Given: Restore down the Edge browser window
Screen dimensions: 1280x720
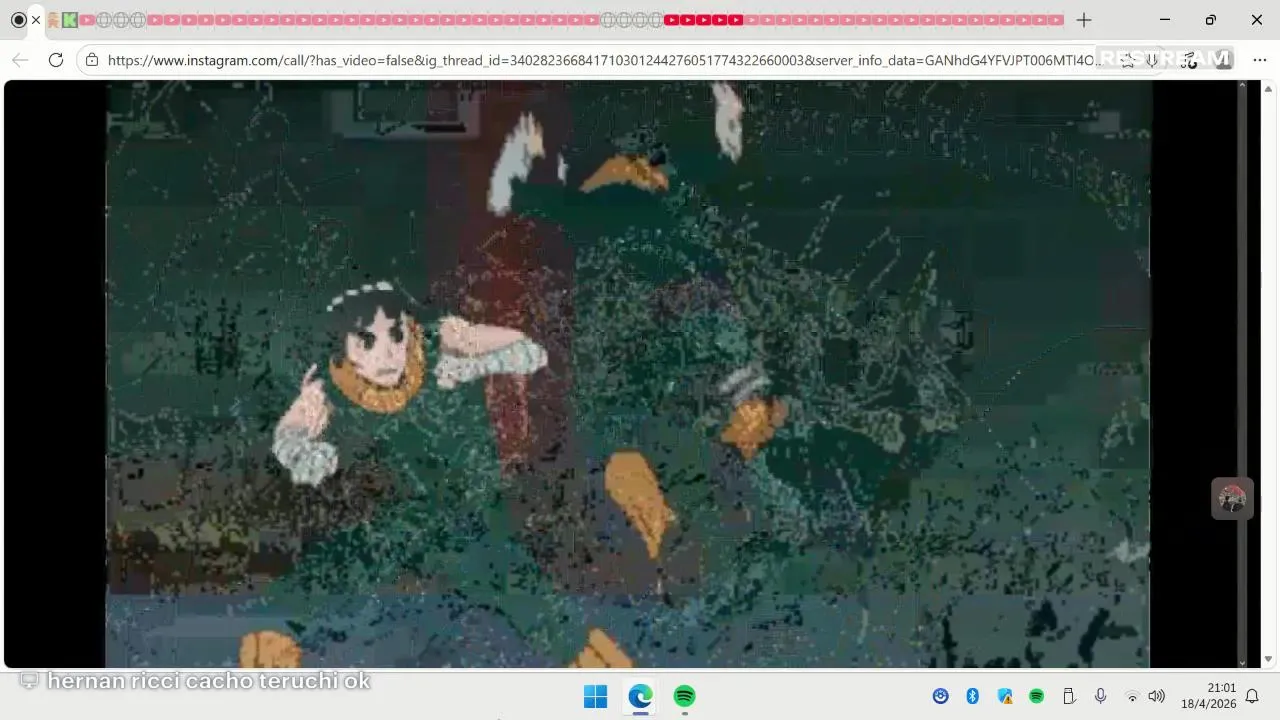Looking at the screenshot, I should click(1211, 20).
